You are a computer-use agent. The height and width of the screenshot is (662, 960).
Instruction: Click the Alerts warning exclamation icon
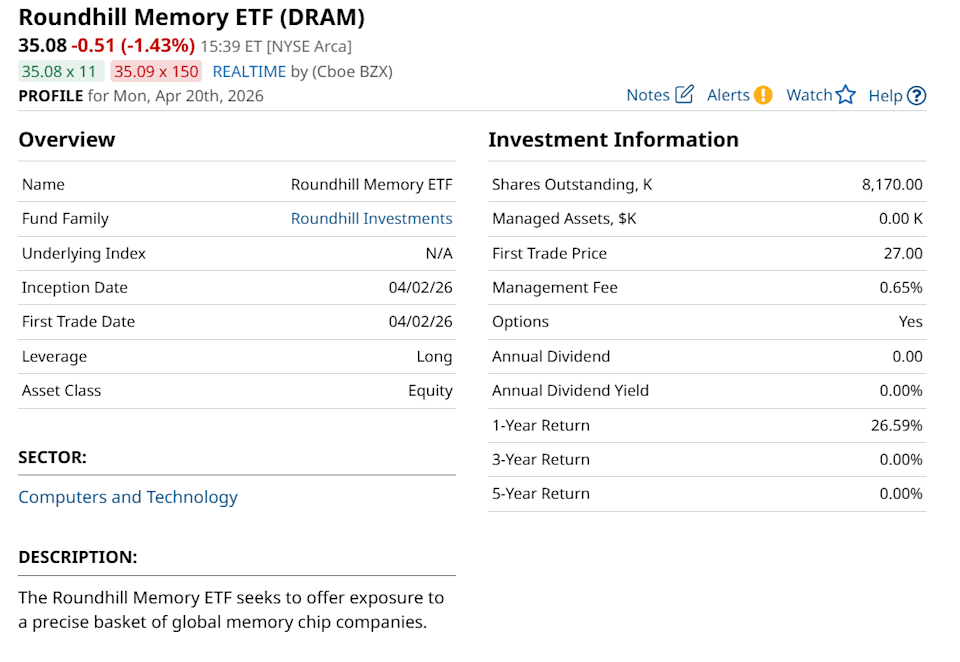pos(762,94)
